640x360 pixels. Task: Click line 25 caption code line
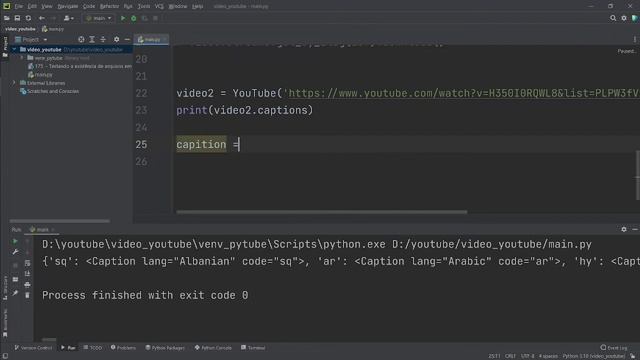pos(208,144)
